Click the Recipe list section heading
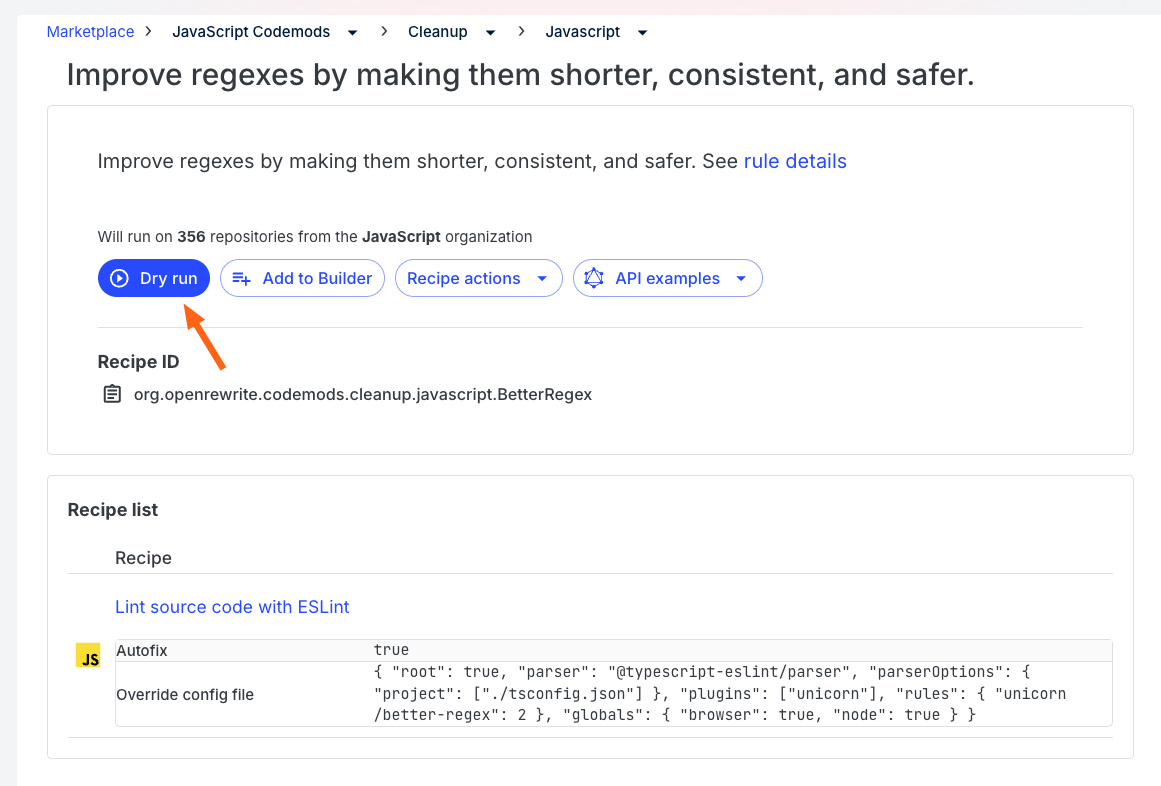This screenshot has width=1161, height=786. (x=113, y=510)
